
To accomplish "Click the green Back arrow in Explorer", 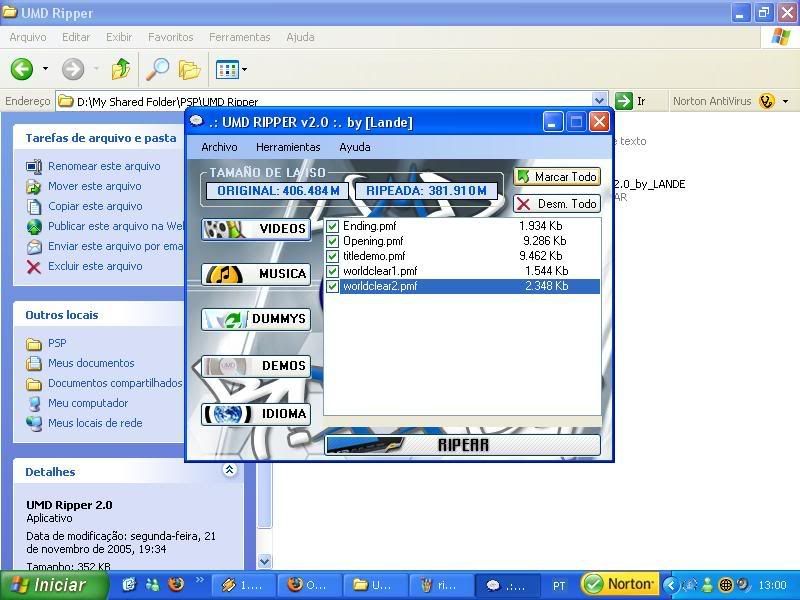I will pos(22,69).
